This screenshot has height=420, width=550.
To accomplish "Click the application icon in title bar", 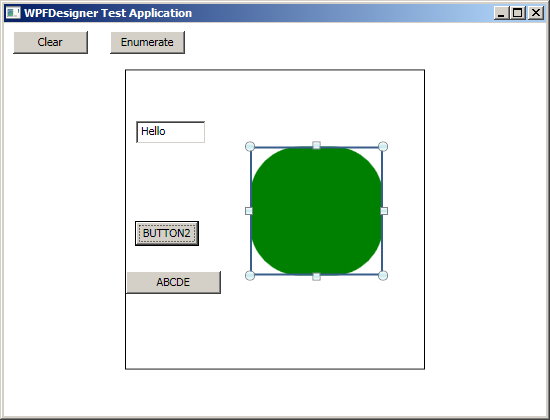I will tap(13, 13).
